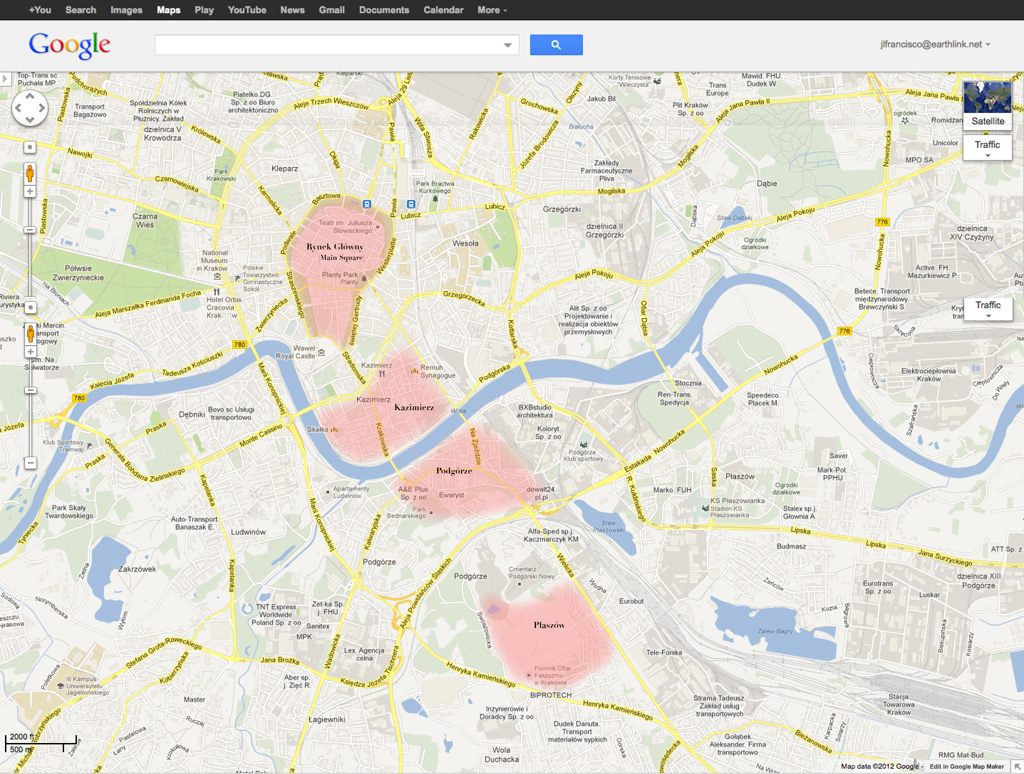Click the ogródek garden icon
This screenshot has height=774, width=1024.
904,121
